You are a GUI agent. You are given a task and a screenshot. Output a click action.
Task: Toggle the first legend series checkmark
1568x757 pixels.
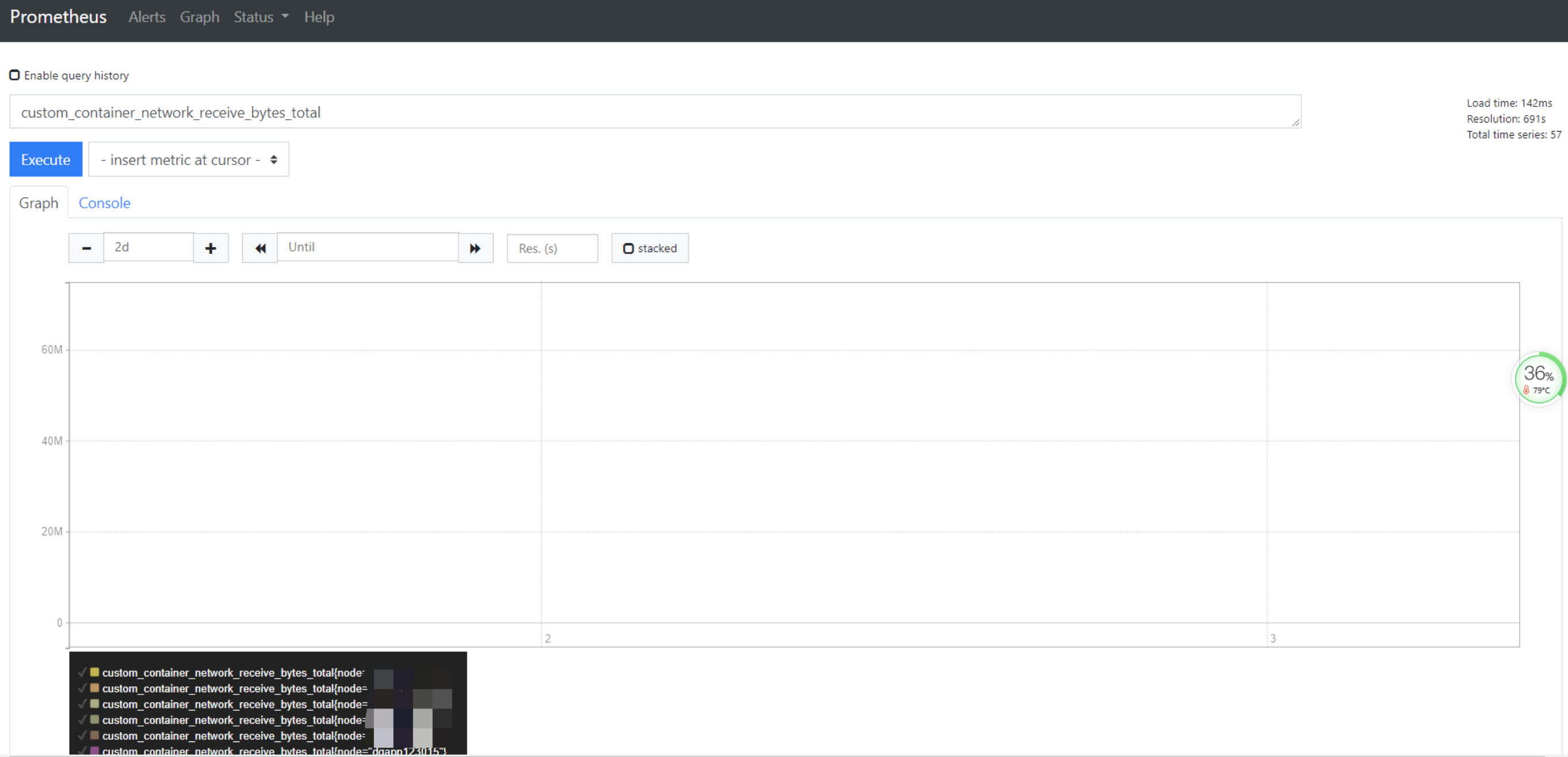(82, 672)
